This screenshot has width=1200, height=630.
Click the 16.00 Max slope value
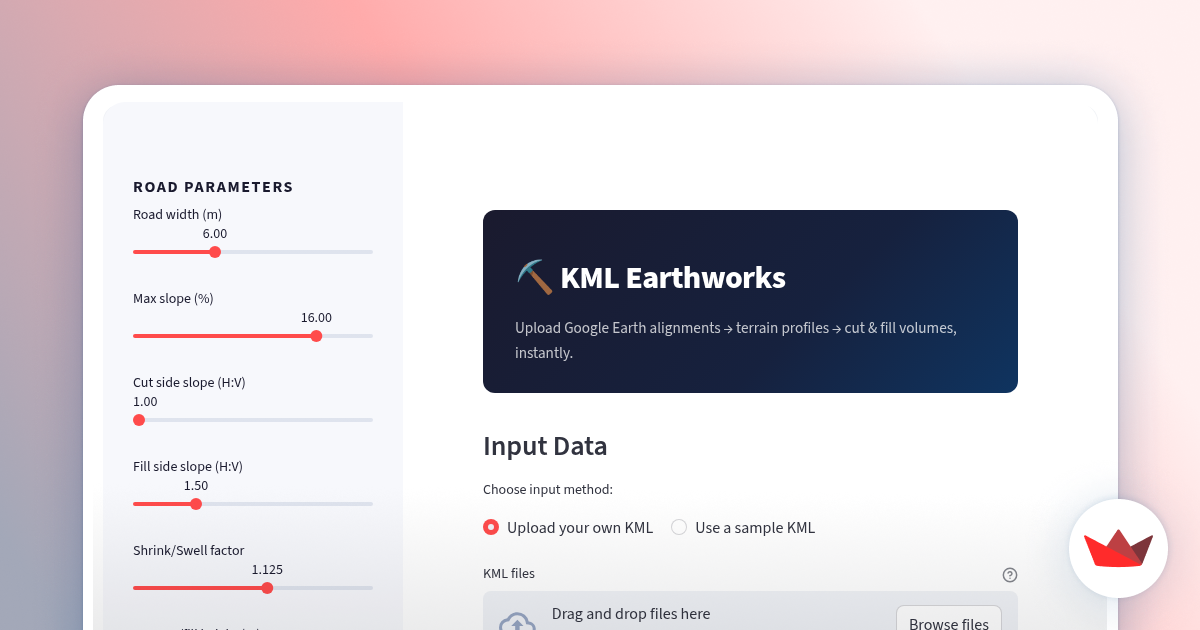point(316,317)
